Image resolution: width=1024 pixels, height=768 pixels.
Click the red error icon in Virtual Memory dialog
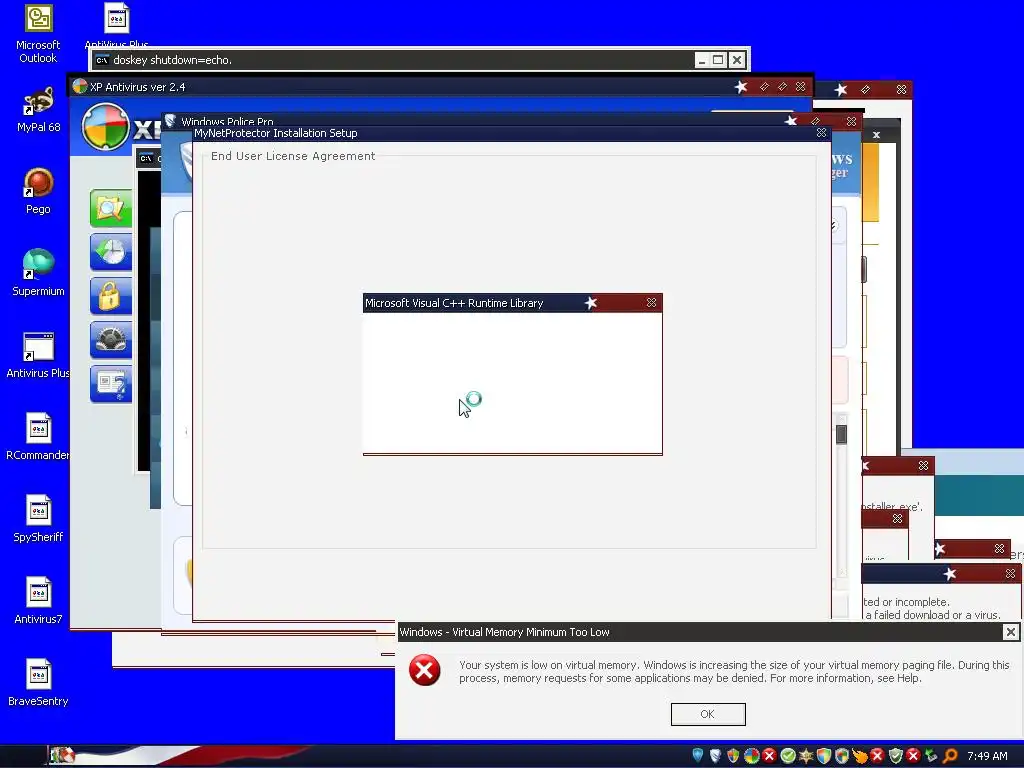pyautogui.click(x=424, y=670)
